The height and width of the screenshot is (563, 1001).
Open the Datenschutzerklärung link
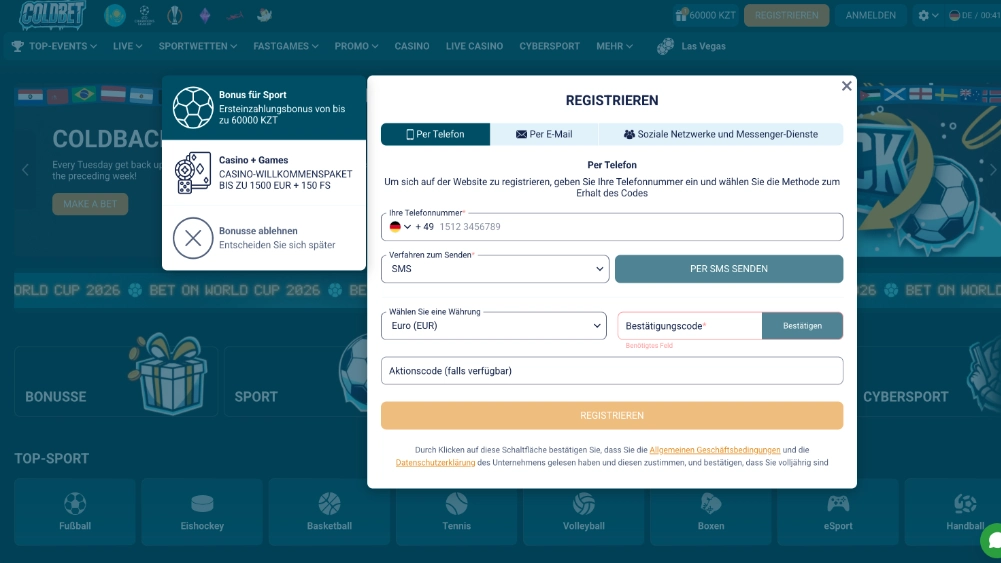[x=435, y=463]
